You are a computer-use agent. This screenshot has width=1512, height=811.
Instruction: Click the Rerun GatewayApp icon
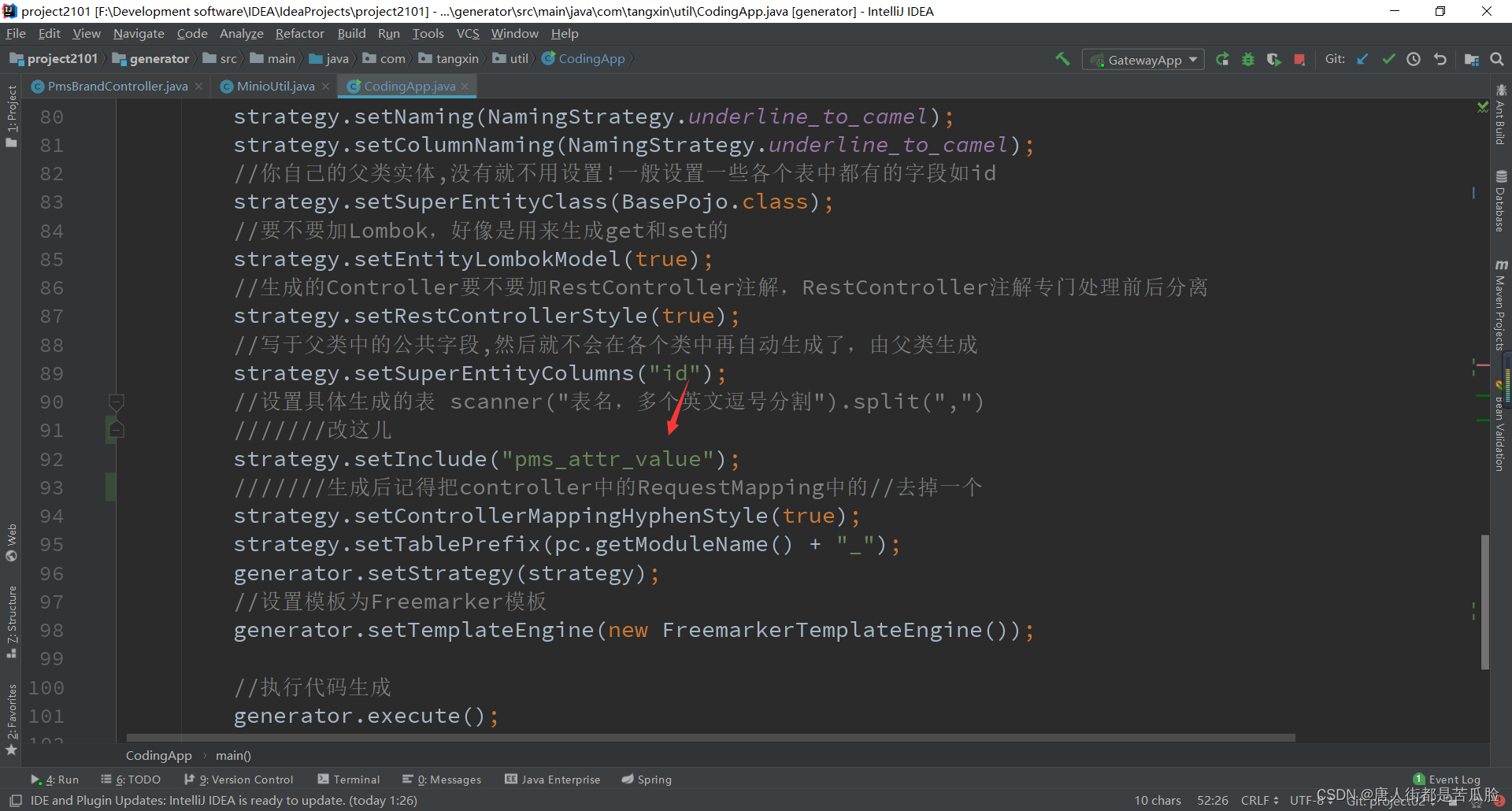[1222, 59]
